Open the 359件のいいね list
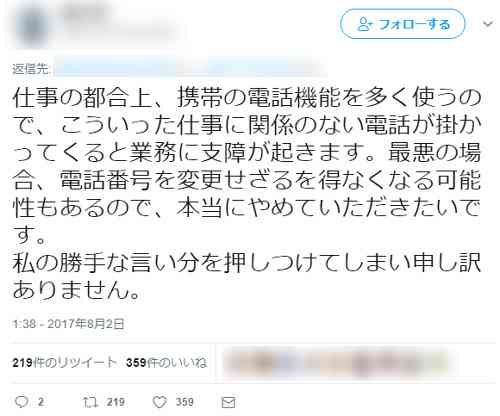 (166, 362)
